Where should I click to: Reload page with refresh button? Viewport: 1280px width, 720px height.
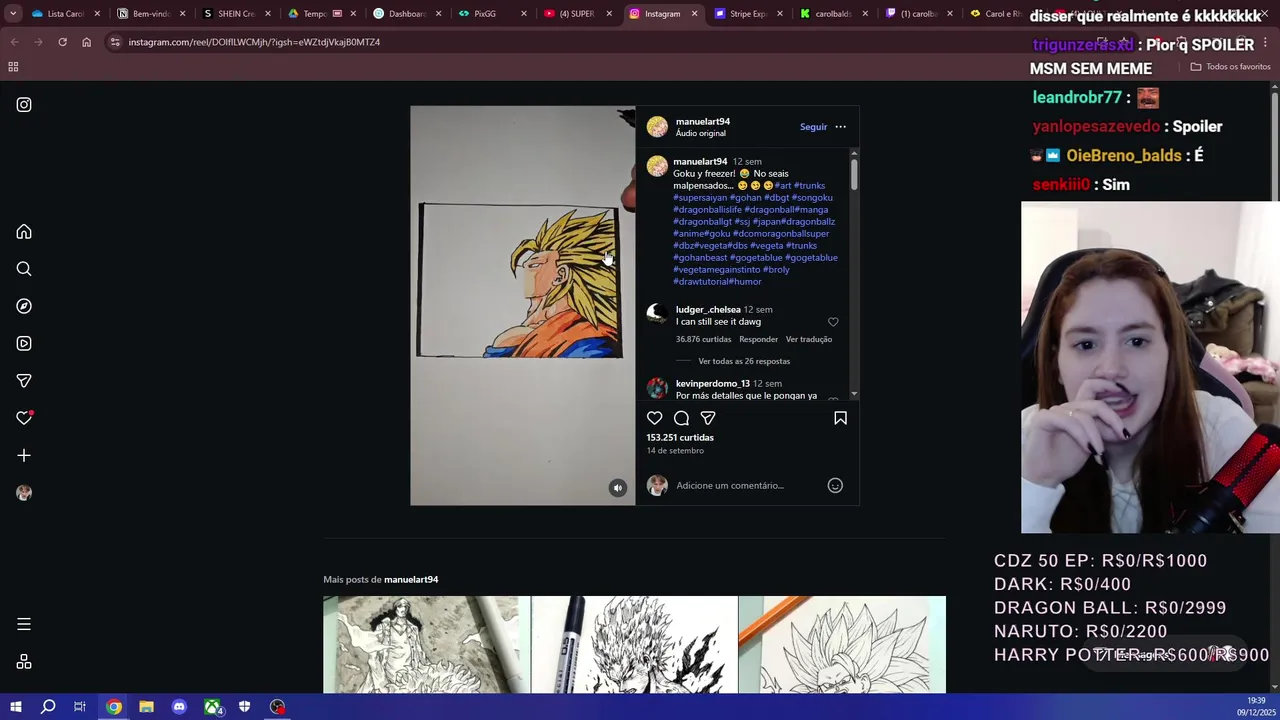62,42
